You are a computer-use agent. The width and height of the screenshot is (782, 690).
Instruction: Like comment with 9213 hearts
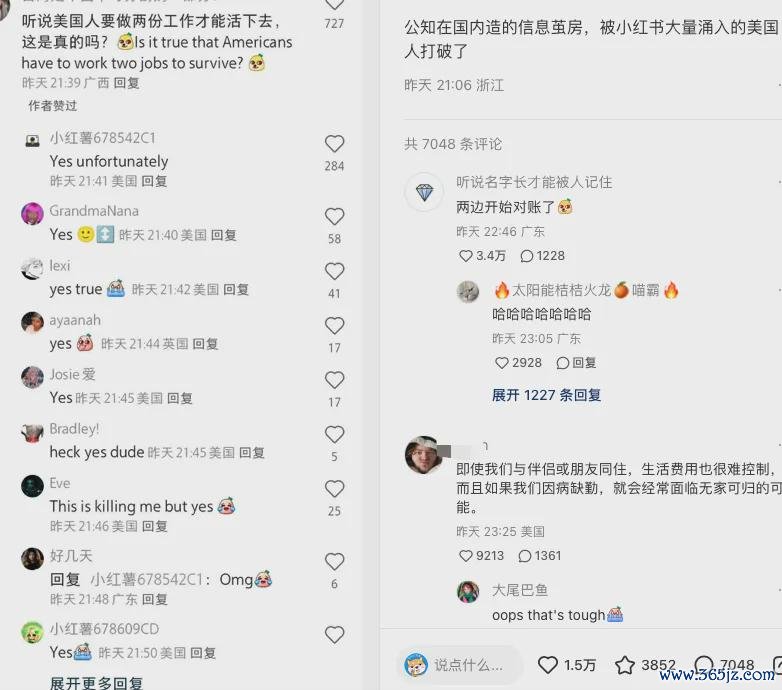465,556
